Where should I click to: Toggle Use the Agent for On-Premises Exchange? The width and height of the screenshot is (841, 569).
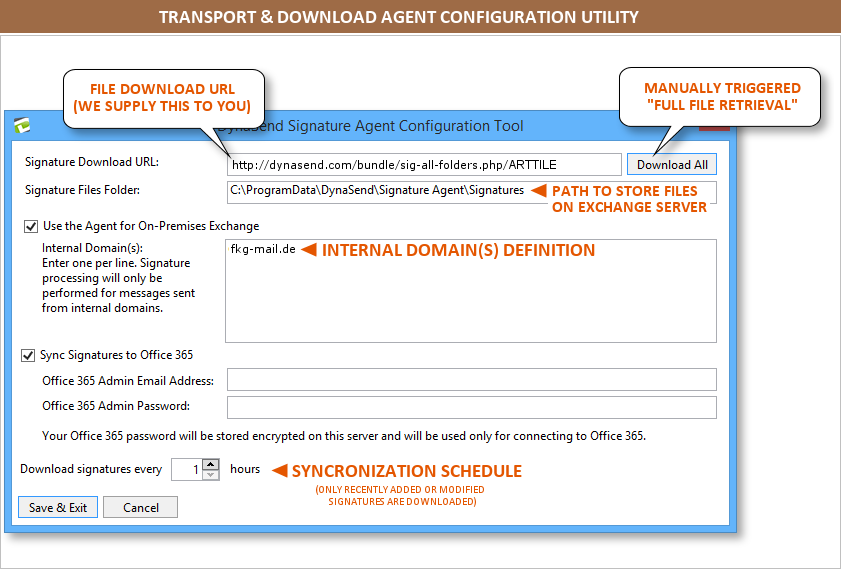click(31, 226)
